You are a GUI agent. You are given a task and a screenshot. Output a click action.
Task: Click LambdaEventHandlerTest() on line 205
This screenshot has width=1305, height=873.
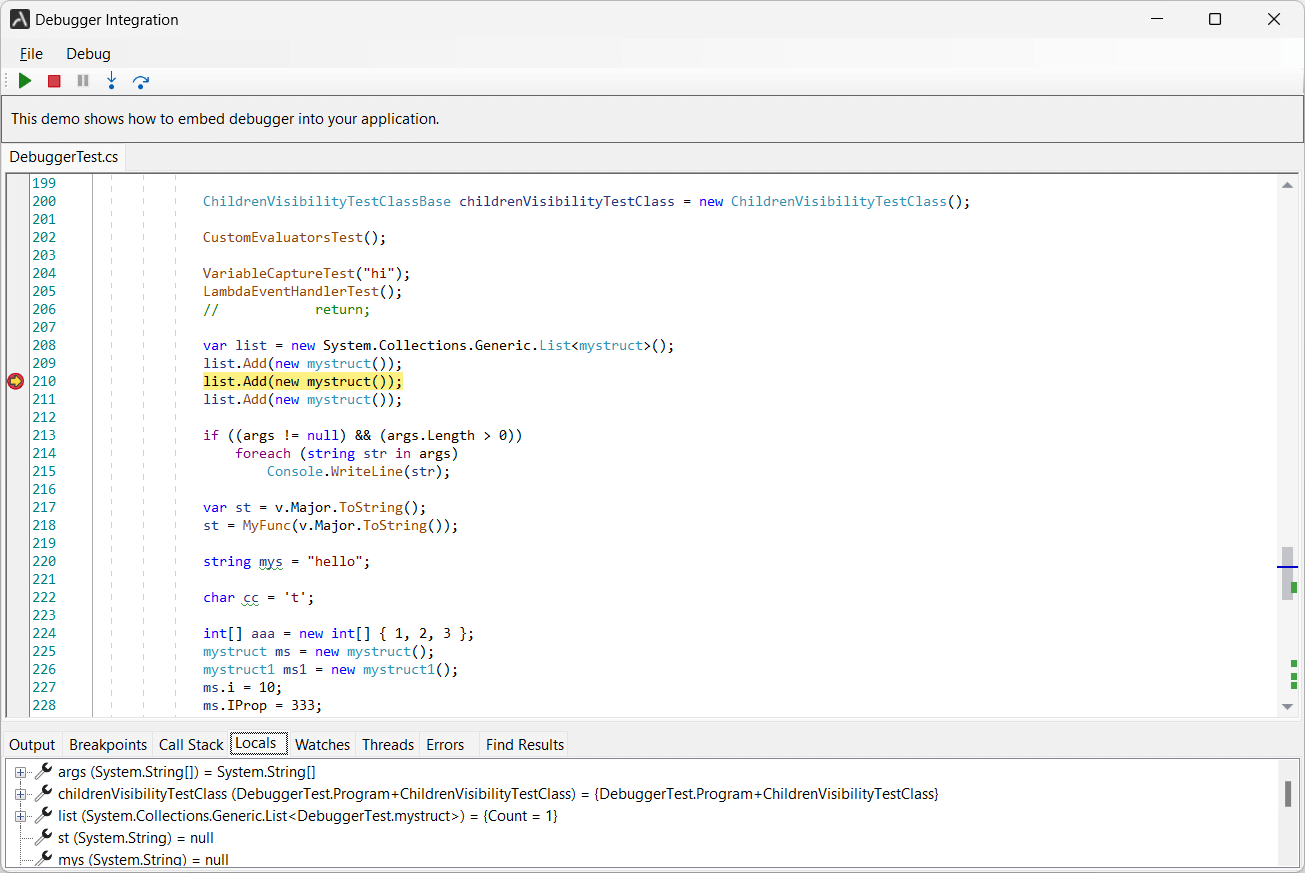pyautogui.click(x=302, y=291)
